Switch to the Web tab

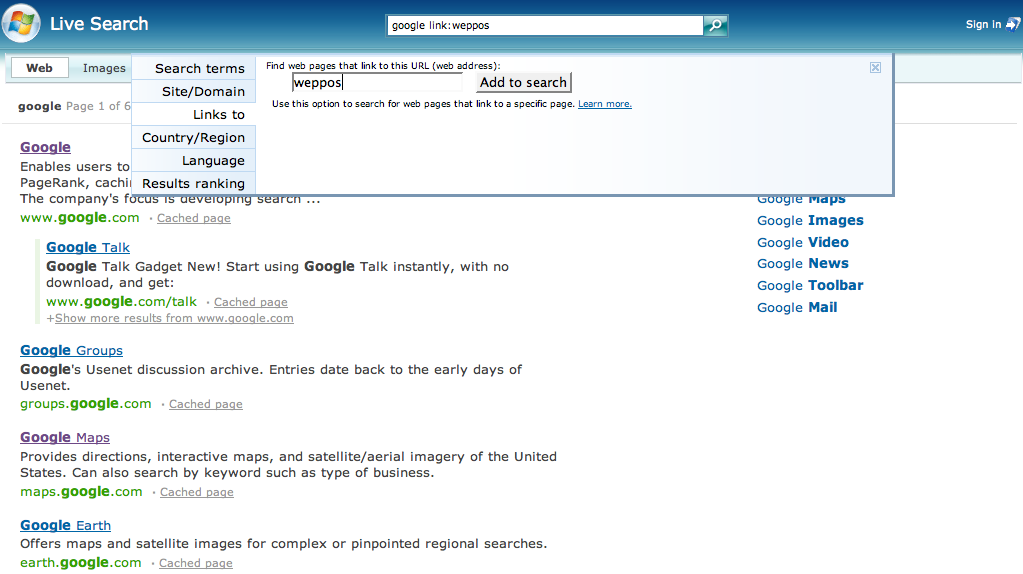click(39, 68)
